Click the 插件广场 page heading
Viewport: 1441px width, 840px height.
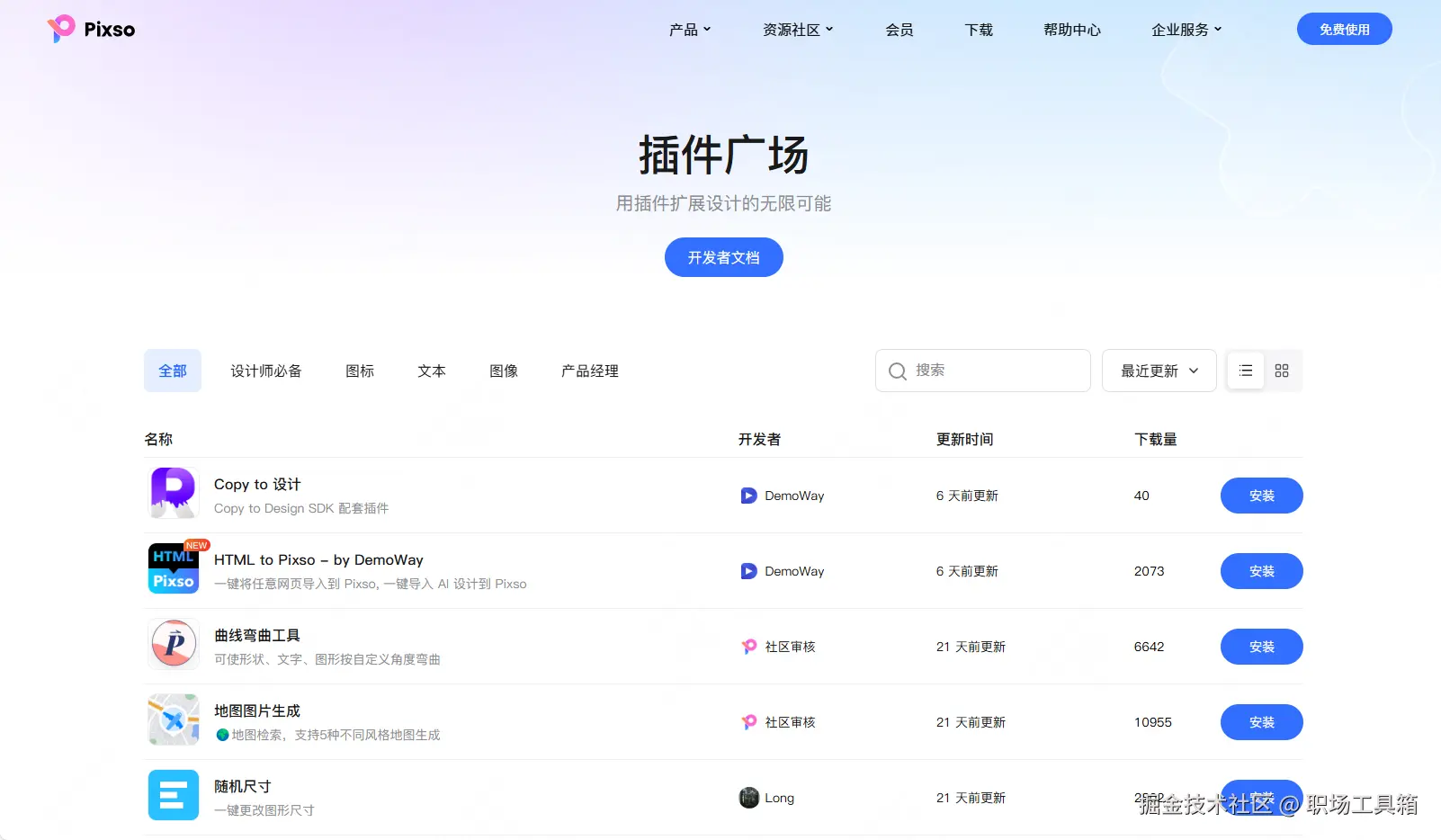click(x=724, y=155)
